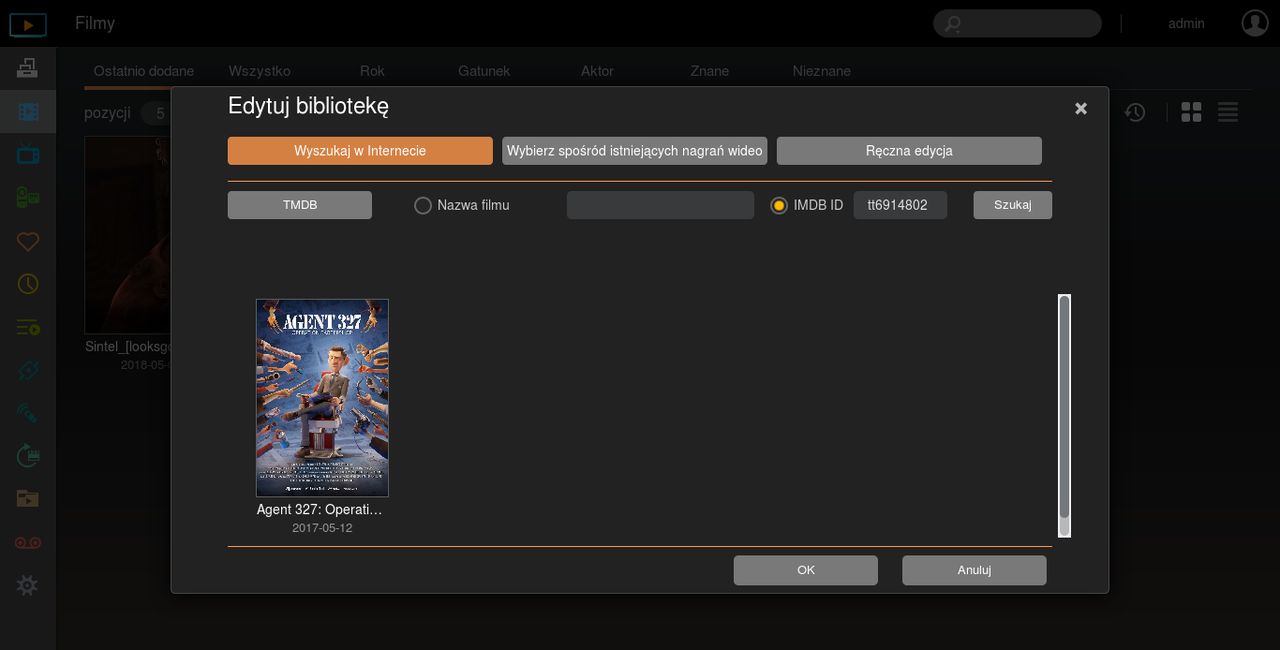Click the 2017-05-12 release date

(x=322, y=528)
